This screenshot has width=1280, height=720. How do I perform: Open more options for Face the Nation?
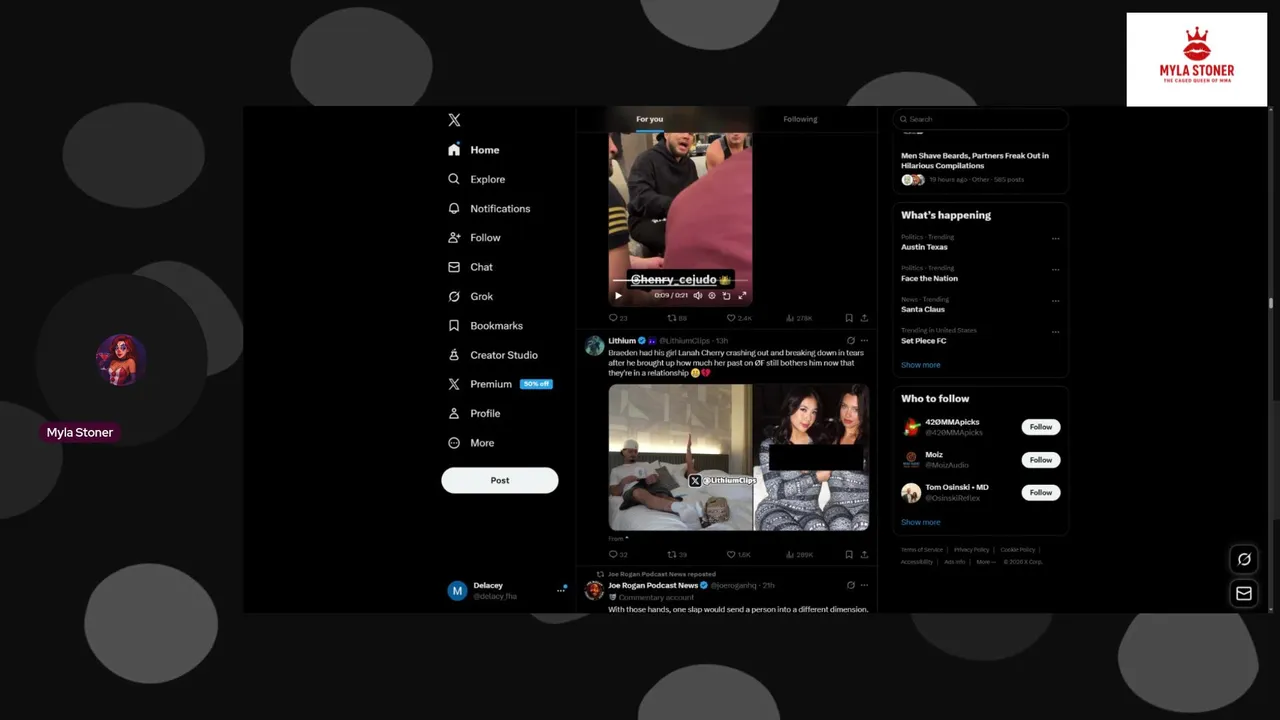(x=1055, y=270)
